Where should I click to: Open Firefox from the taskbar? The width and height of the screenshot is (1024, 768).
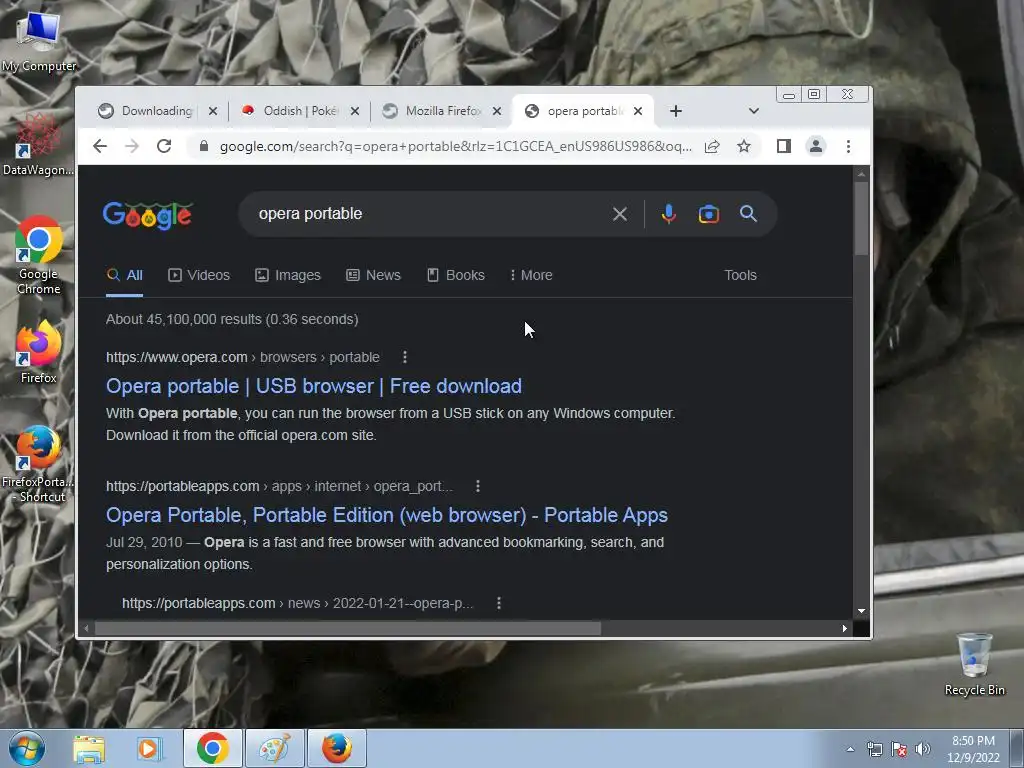337,748
